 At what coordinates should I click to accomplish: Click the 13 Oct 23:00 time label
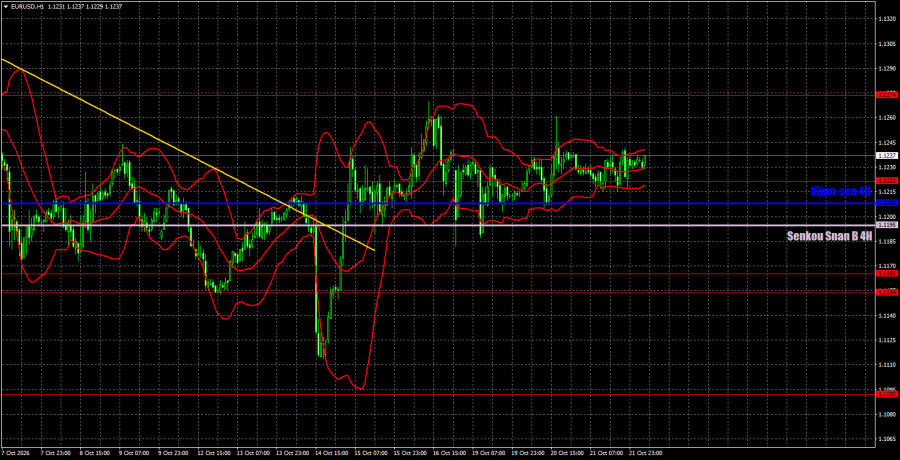pyautogui.click(x=292, y=453)
